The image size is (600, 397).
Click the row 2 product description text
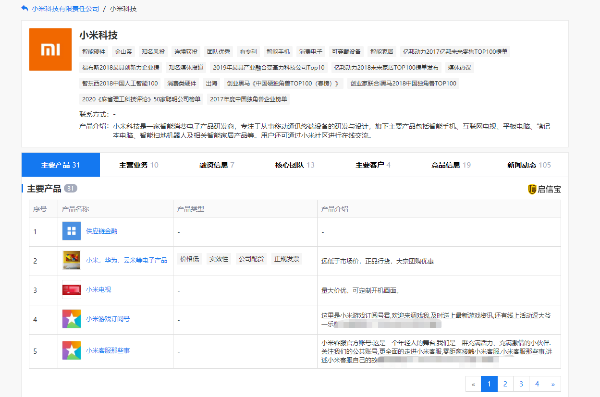[377, 261]
